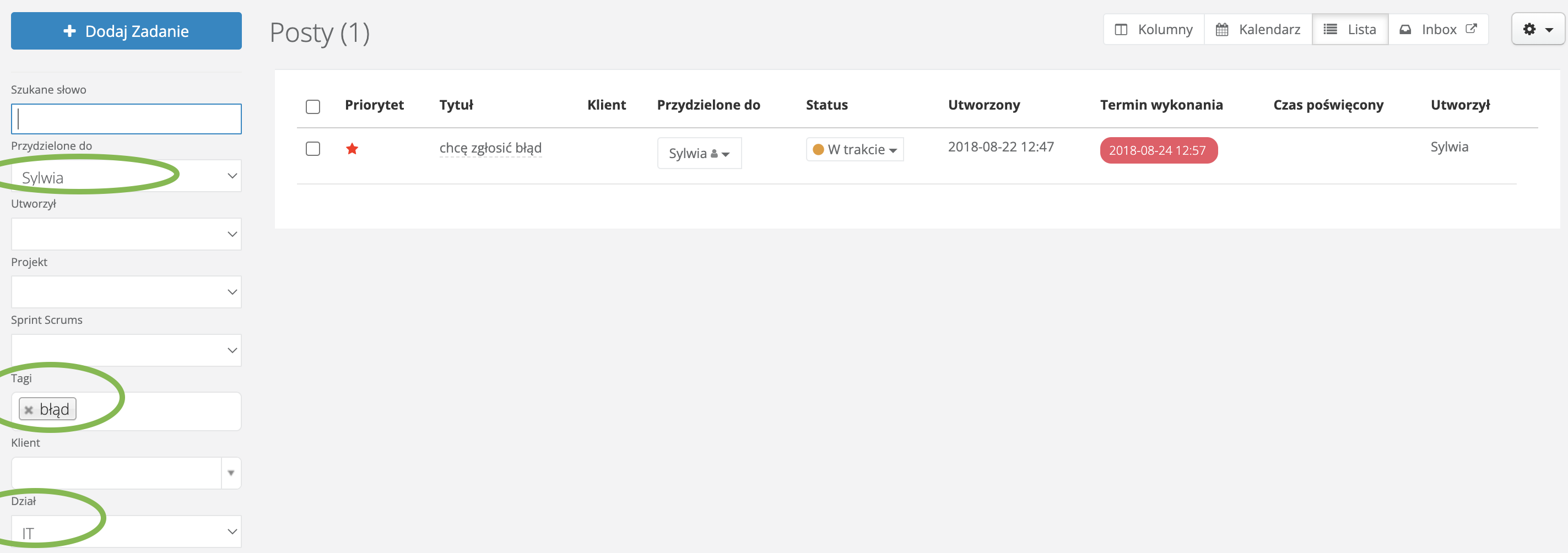Switch to the Lista view tab

point(1349,29)
